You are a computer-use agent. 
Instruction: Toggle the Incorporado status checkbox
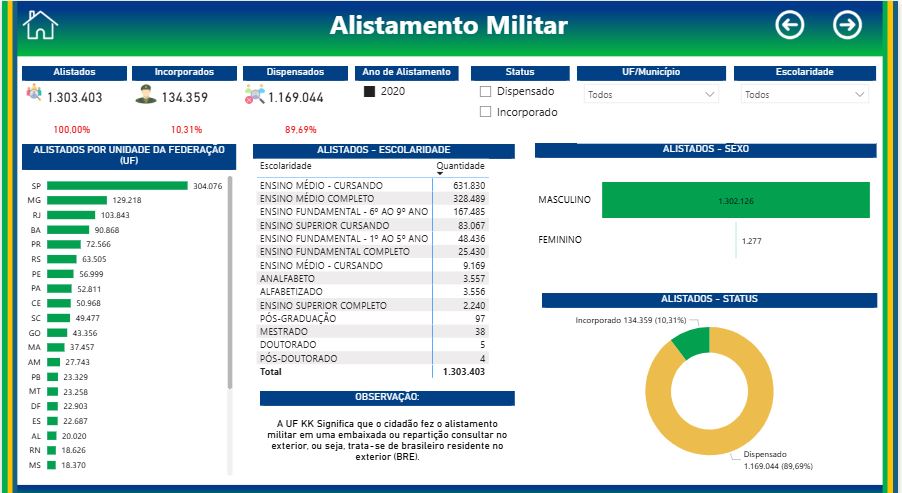486,112
